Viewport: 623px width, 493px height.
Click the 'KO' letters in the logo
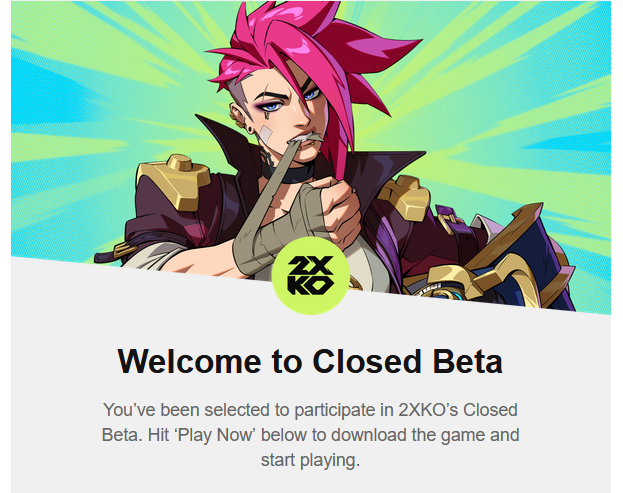[310, 286]
